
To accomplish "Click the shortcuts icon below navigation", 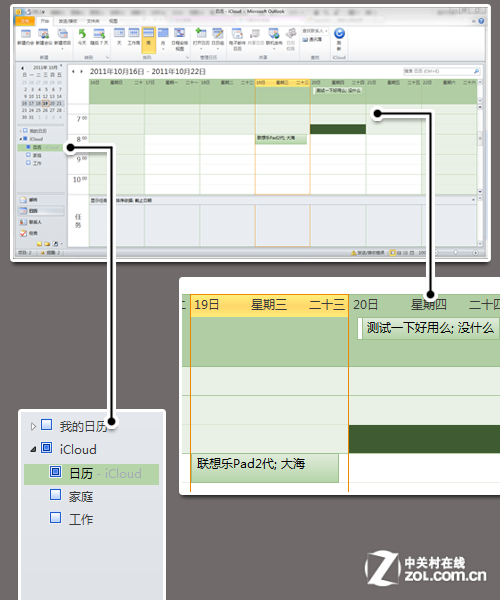I will (x=55, y=244).
